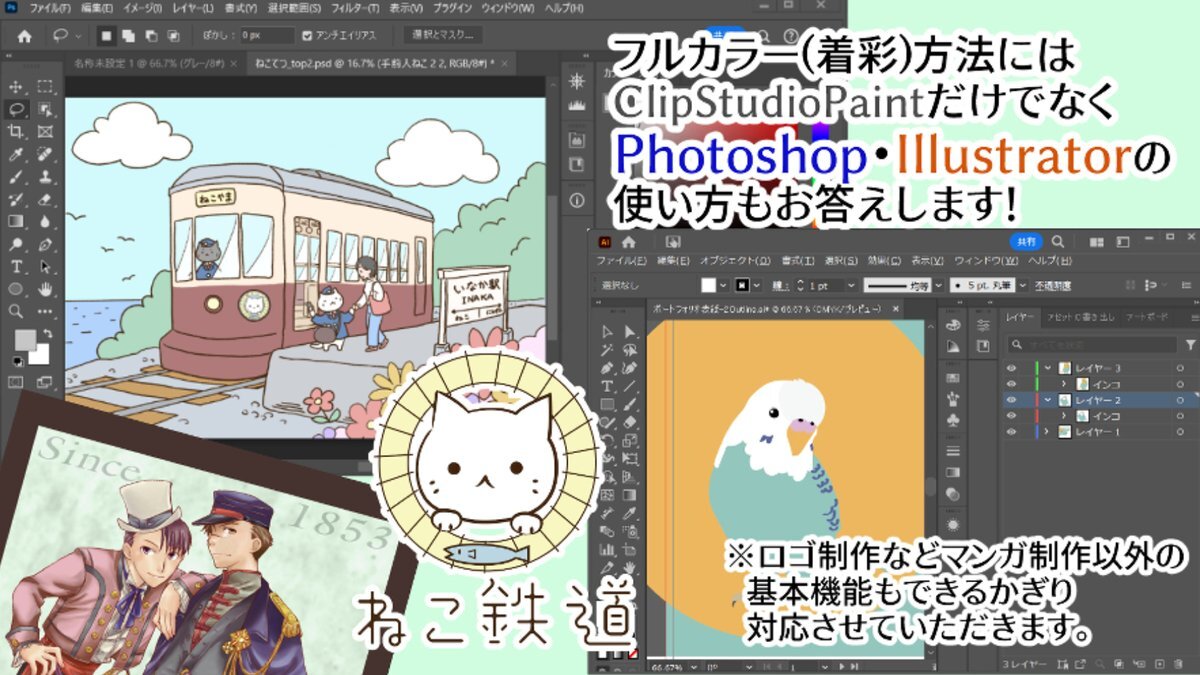The height and width of the screenshot is (675, 1200).
Task: Select the Type tool in Photoshop
Action: (x=15, y=266)
